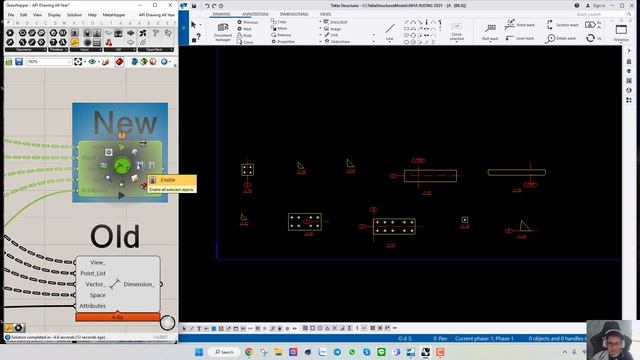Image resolution: width=640 pixels, height=360 pixels.
Task: Select the Line drawing tool in Tekla ribbon
Action: 390,32
